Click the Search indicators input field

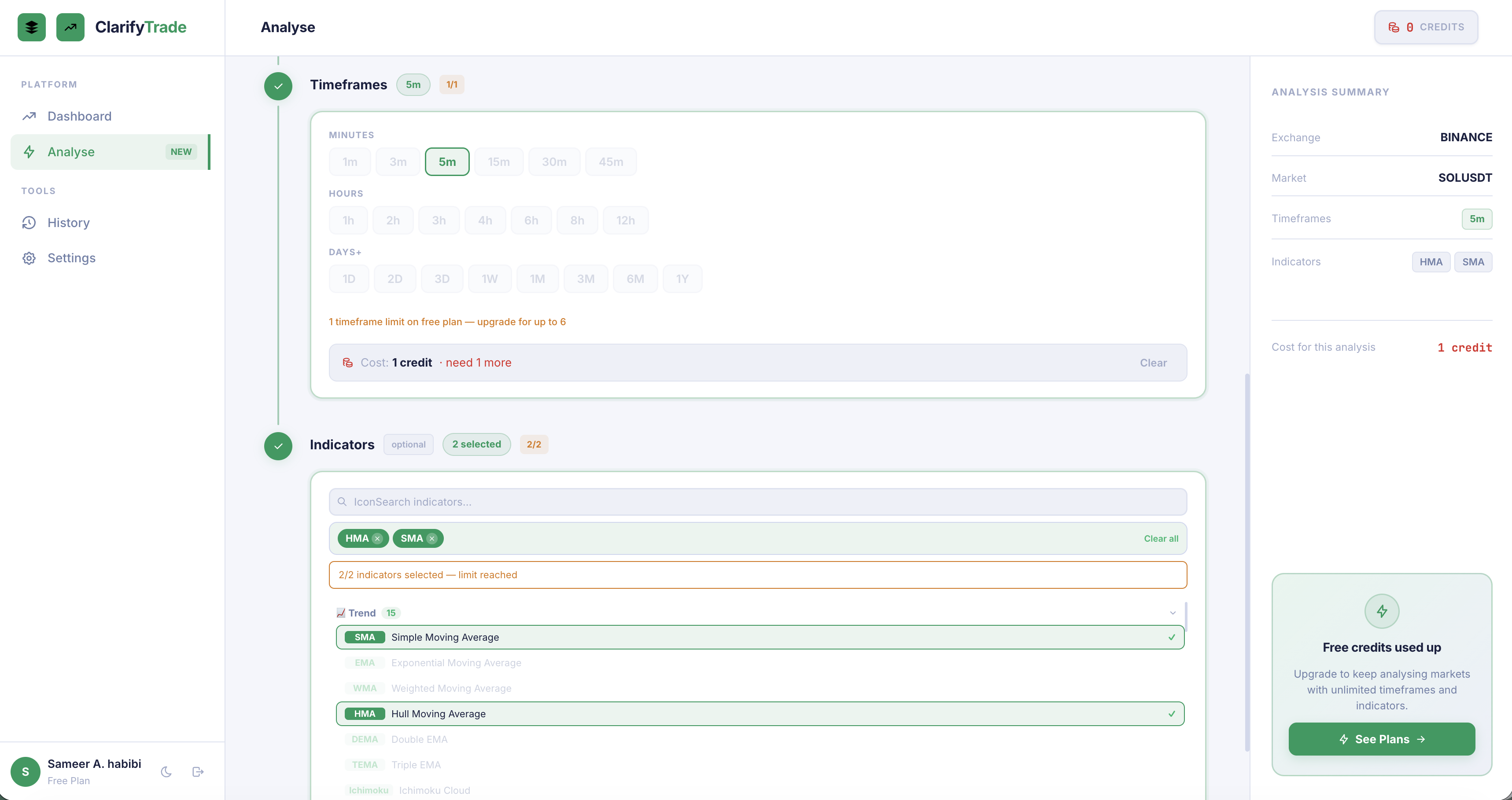(x=758, y=502)
